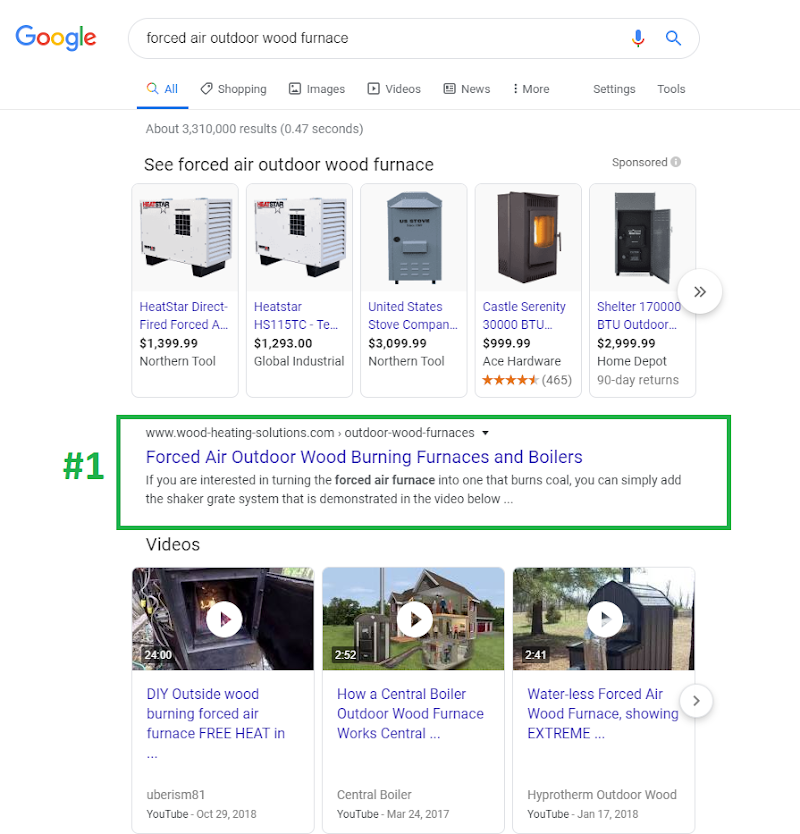
Task: Open the More search options menu
Action: click(531, 89)
